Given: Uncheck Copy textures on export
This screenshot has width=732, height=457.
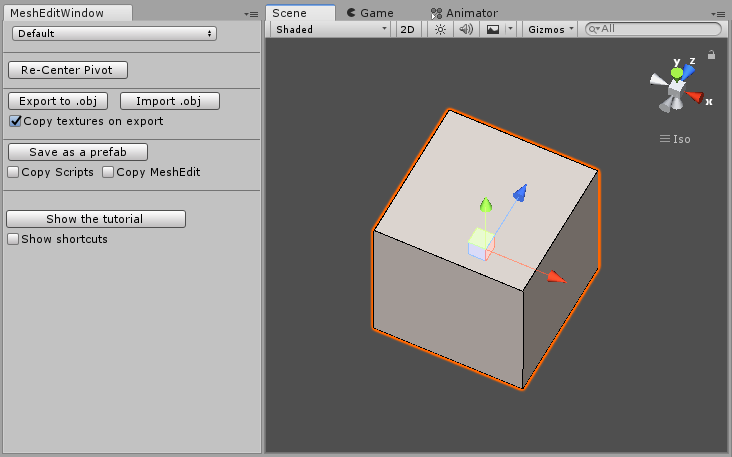Looking at the screenshot, I should (x=15, y=121).
